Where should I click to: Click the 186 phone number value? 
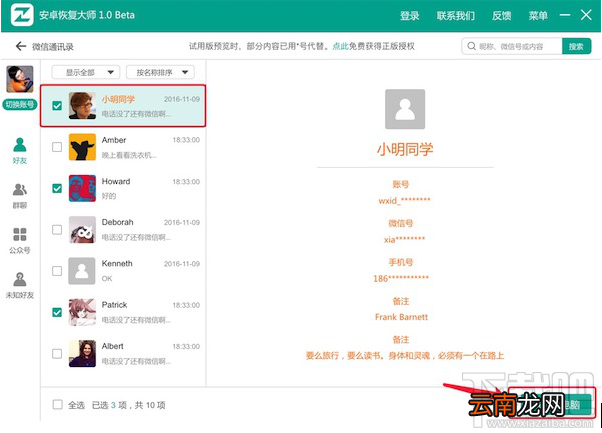401,278
